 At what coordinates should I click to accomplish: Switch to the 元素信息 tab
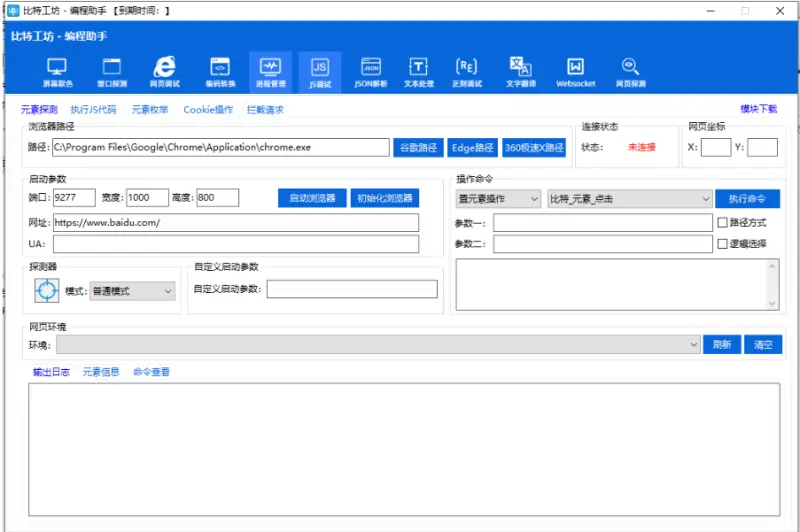tap(101, 372)
